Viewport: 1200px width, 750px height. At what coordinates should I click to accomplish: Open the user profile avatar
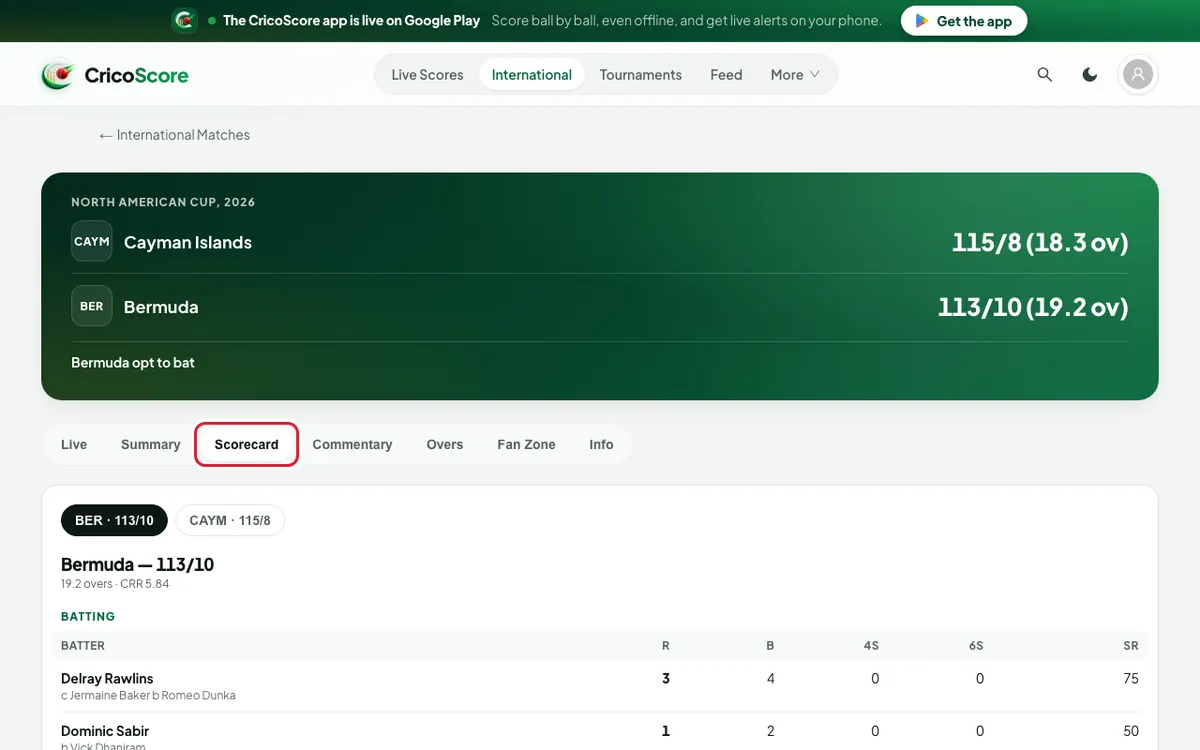(x=1138, y=75)
